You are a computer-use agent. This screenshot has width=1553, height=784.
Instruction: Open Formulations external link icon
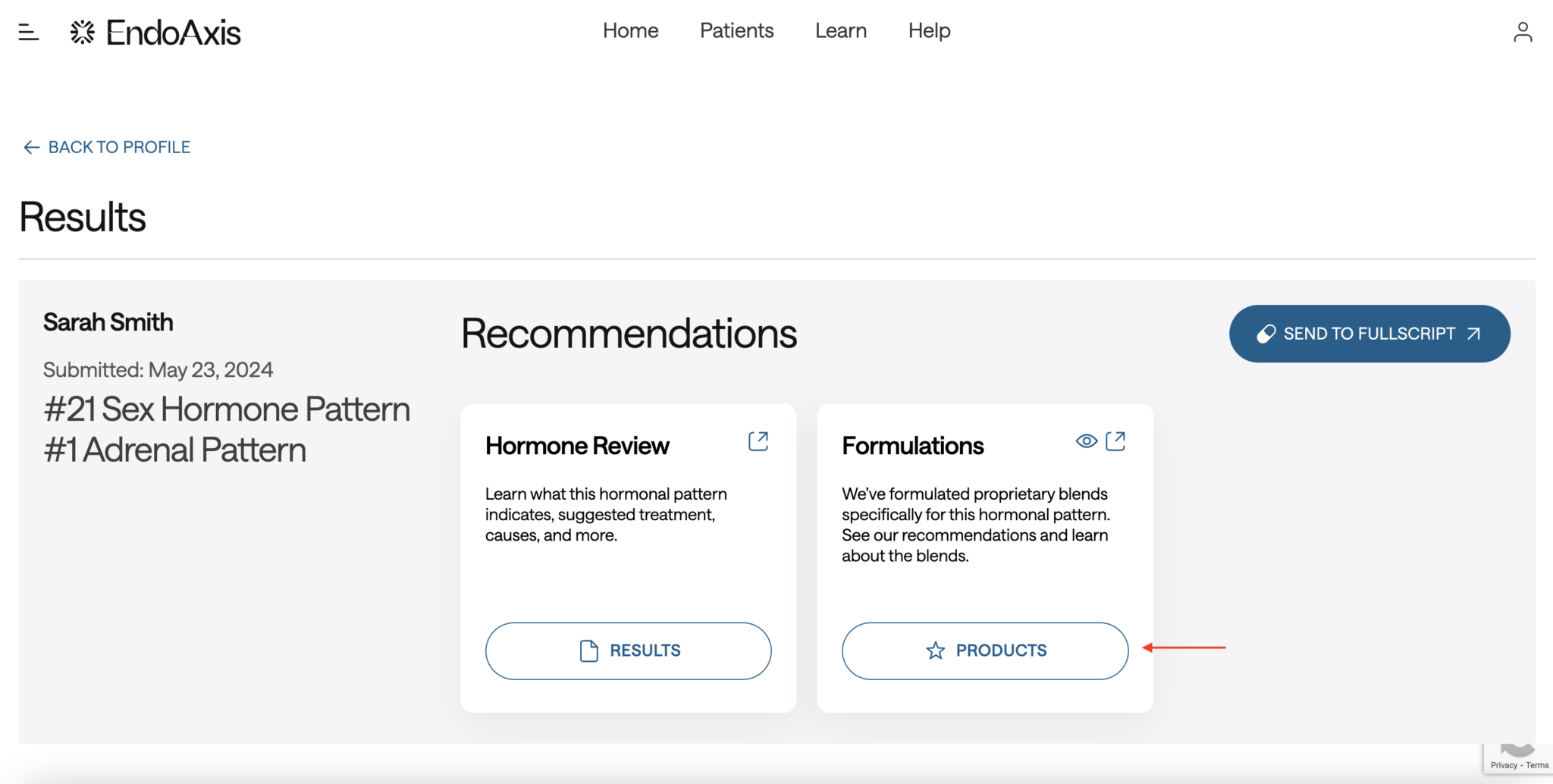pos(1115,441)
